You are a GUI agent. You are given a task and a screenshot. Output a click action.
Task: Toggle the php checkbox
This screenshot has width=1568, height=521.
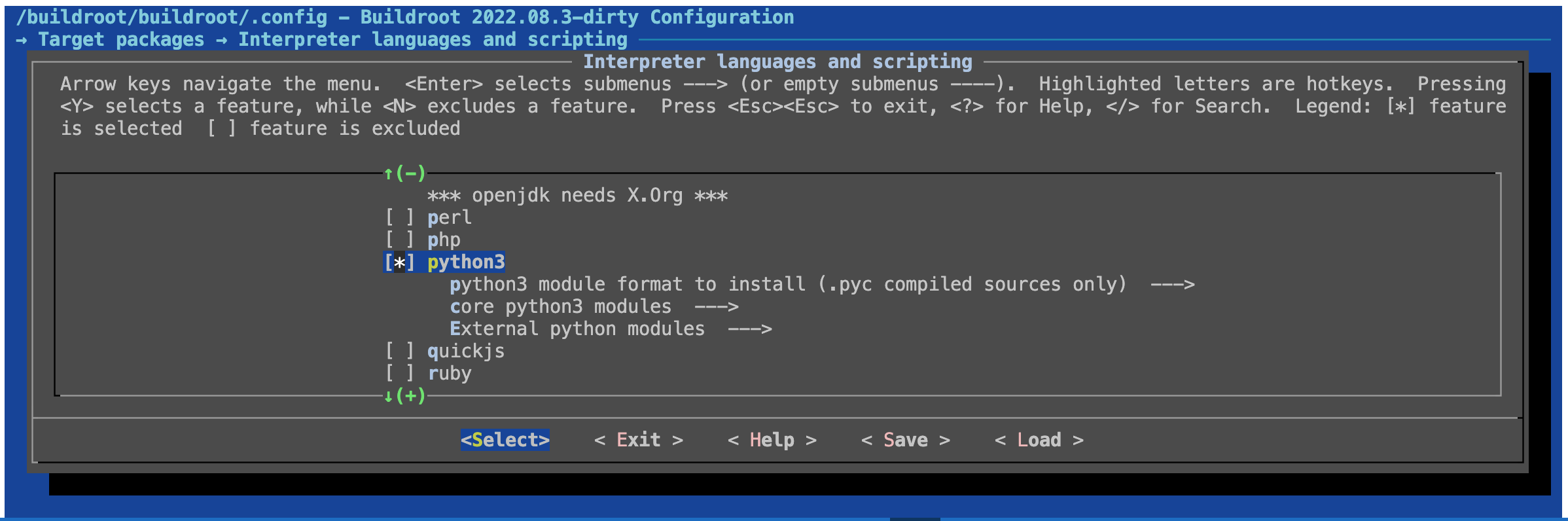[399, 240]
